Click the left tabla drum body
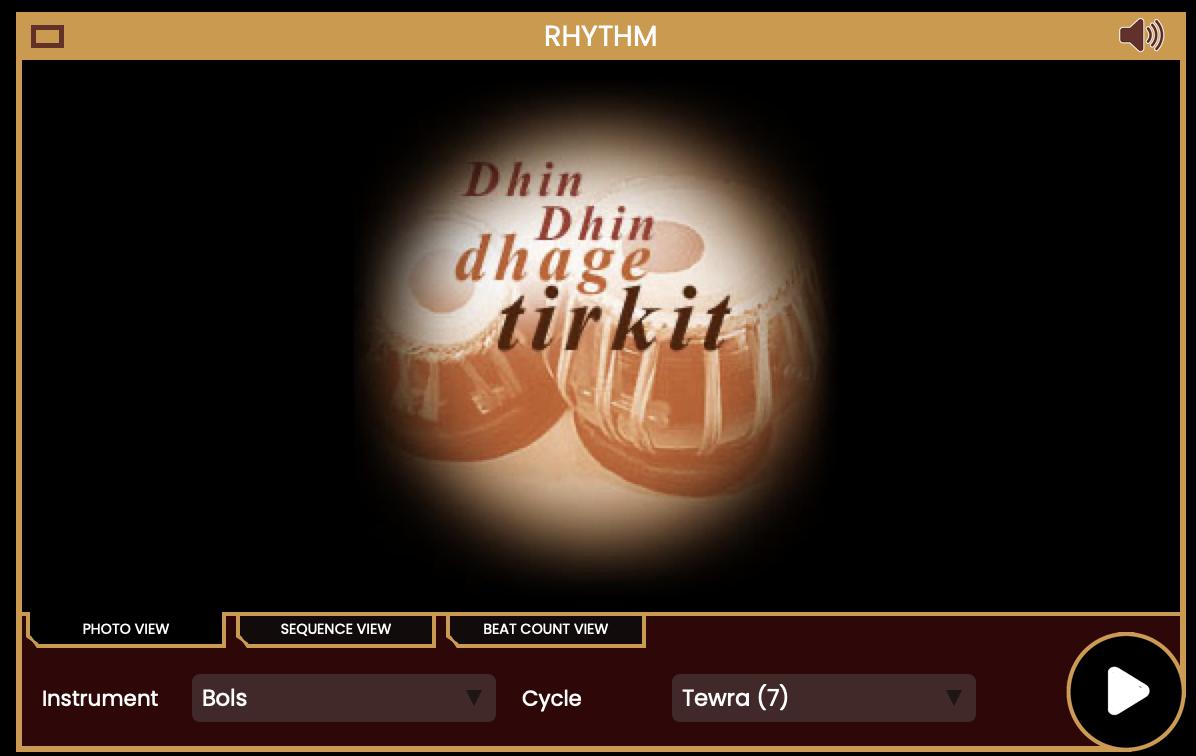This screenshot has width=1196, height=756. pyautogui.click(x=465, y=397)
